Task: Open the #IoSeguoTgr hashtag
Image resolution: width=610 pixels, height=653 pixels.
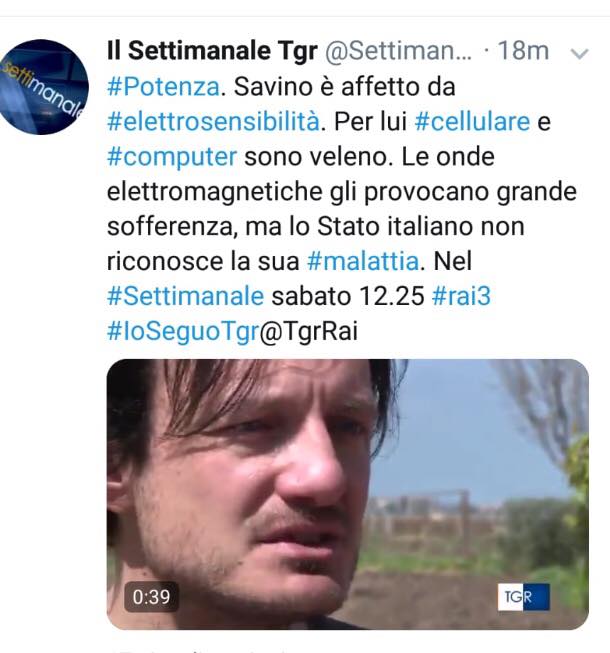Action: [x=183, y=331]
